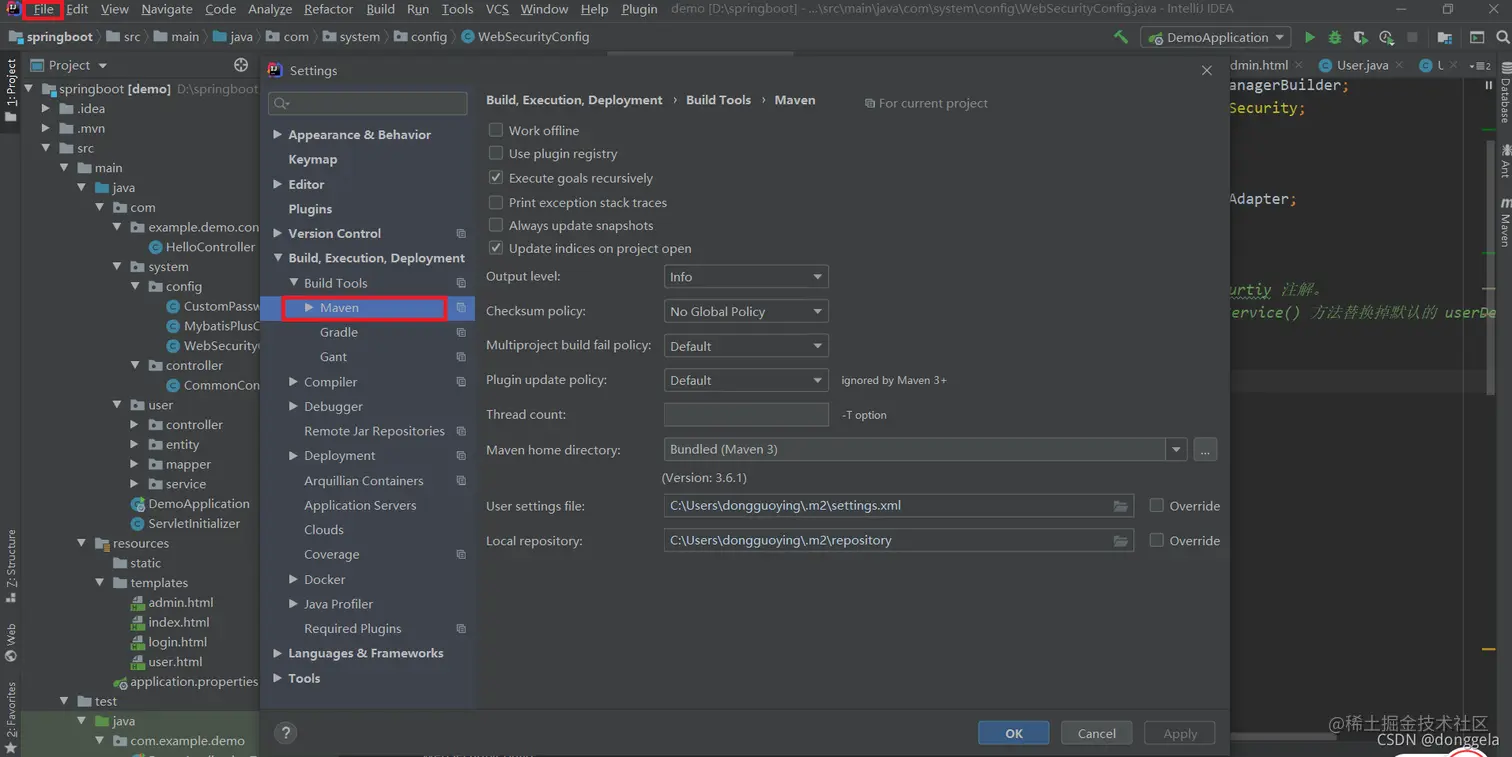Screen dimensions: 1512x757
Task: Open Project Structure icon in toolbar
Action: pyautogui.click(x=1445, y=37)
